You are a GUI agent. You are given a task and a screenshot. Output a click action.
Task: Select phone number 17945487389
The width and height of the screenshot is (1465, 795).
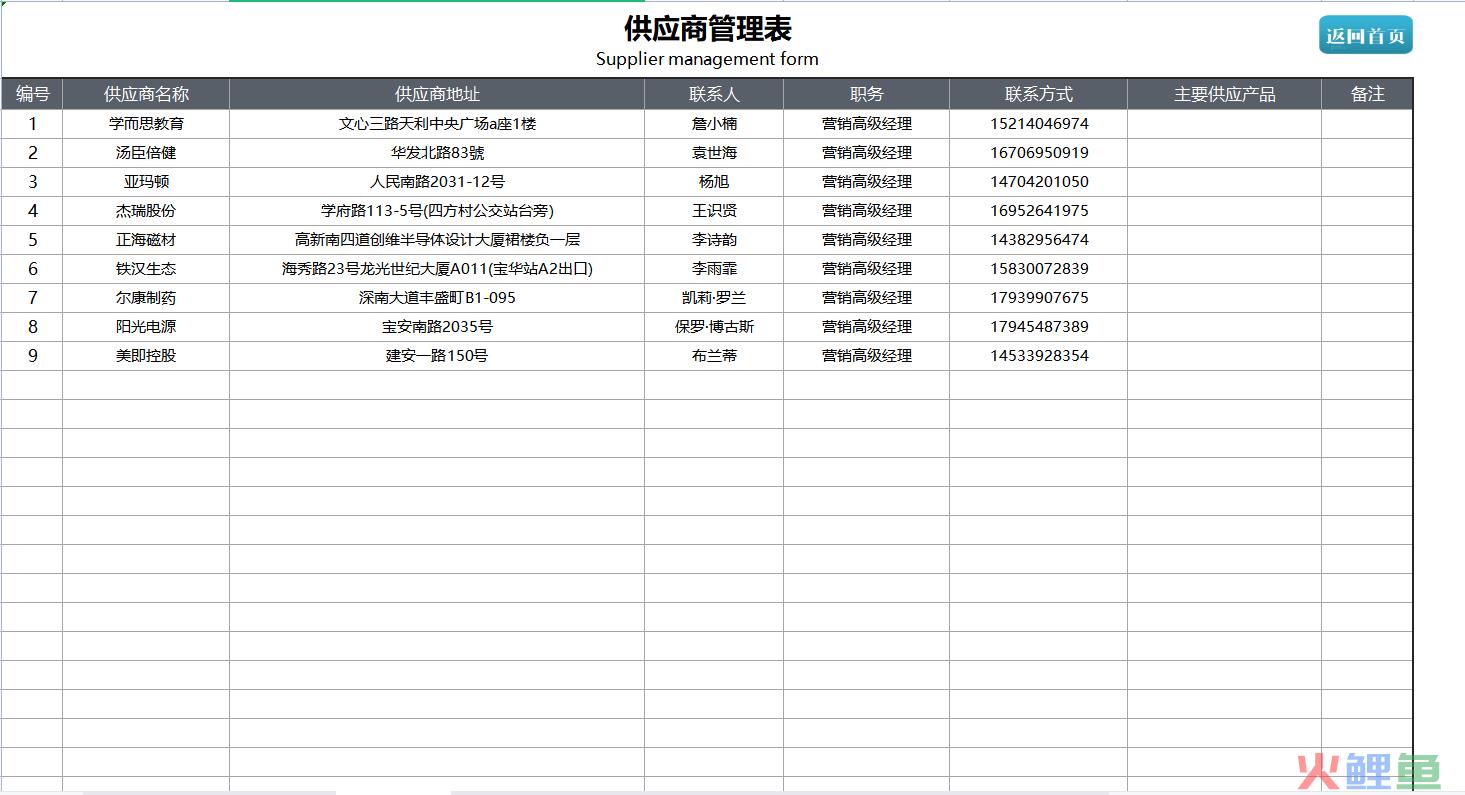[1039, 327]
